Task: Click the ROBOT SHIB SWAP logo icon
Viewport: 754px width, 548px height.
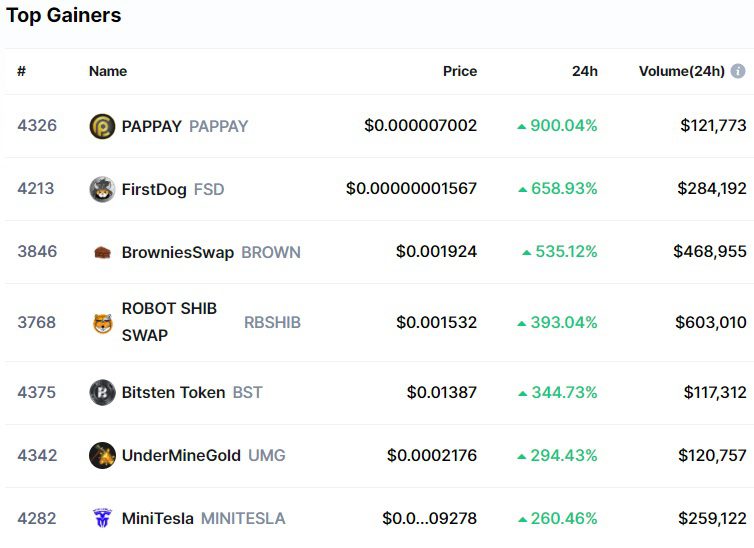Action: click(x=102, y=323)
